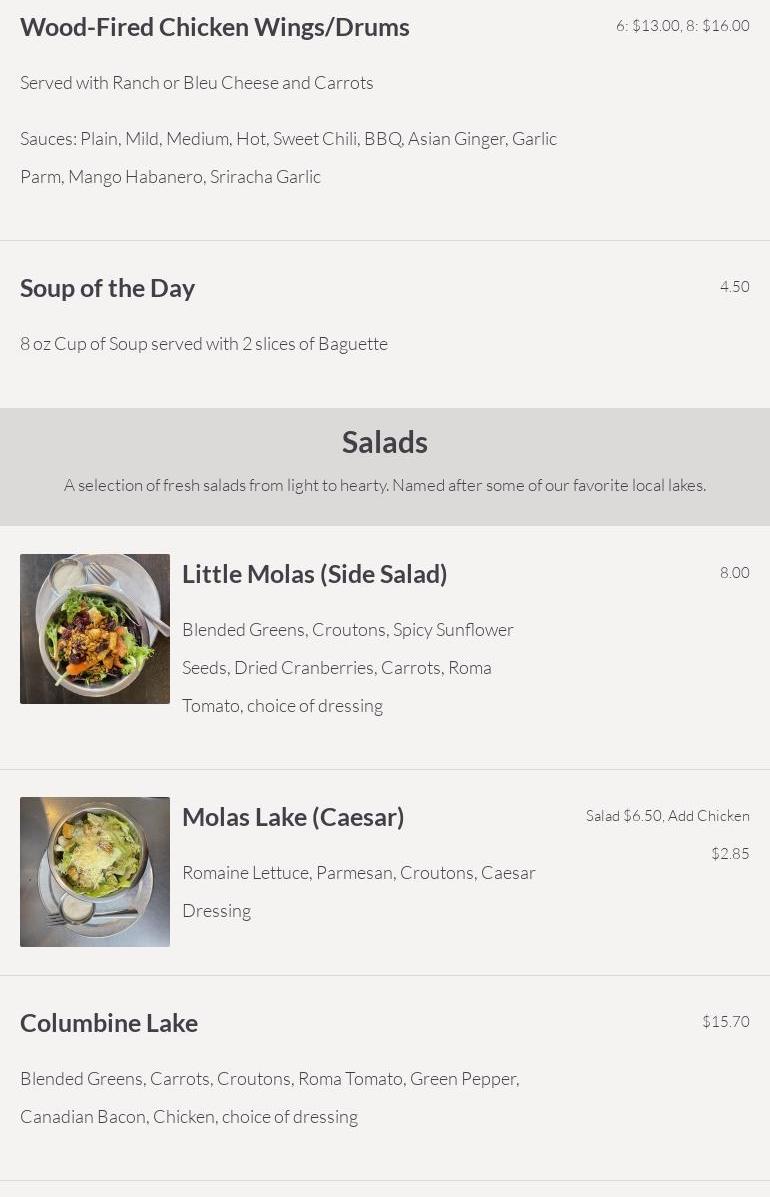Viewport: 770px width, 1197px height.
Task: Open the Molas Lake Caesar salad photo
Action: (x=95, y=872)
